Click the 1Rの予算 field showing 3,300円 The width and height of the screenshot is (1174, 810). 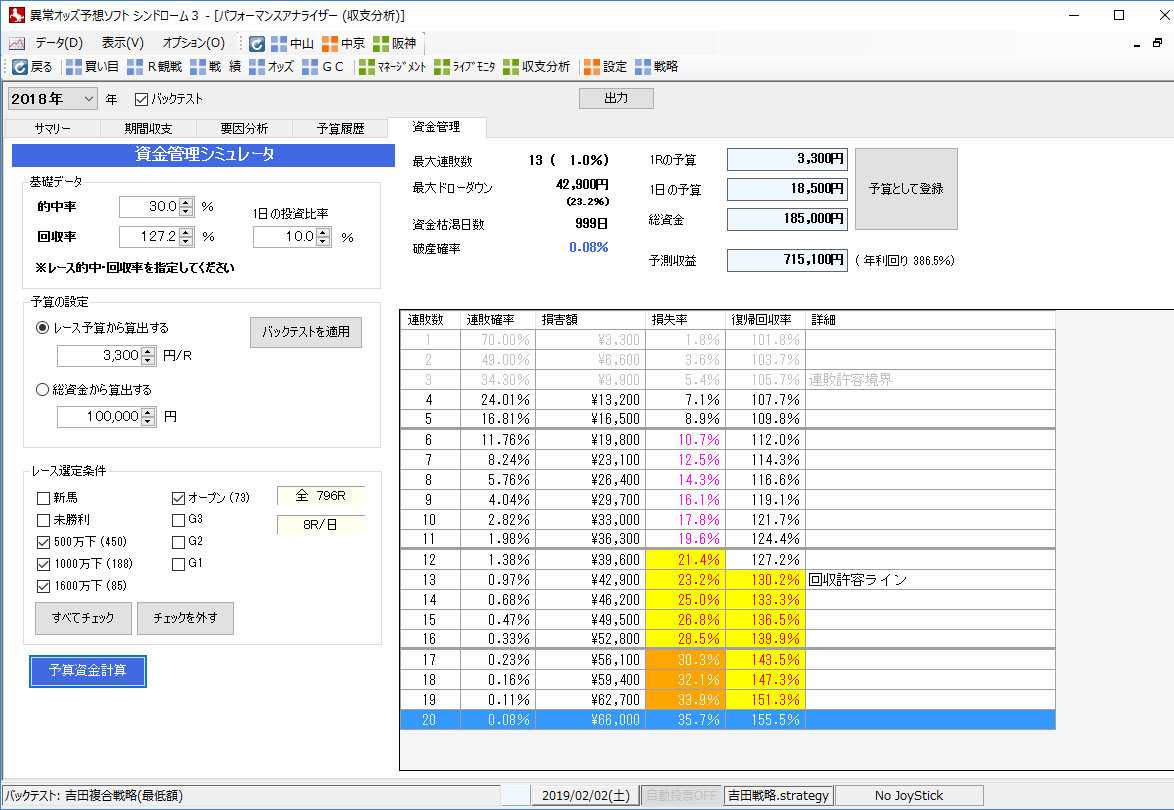(x=787, y=159)
